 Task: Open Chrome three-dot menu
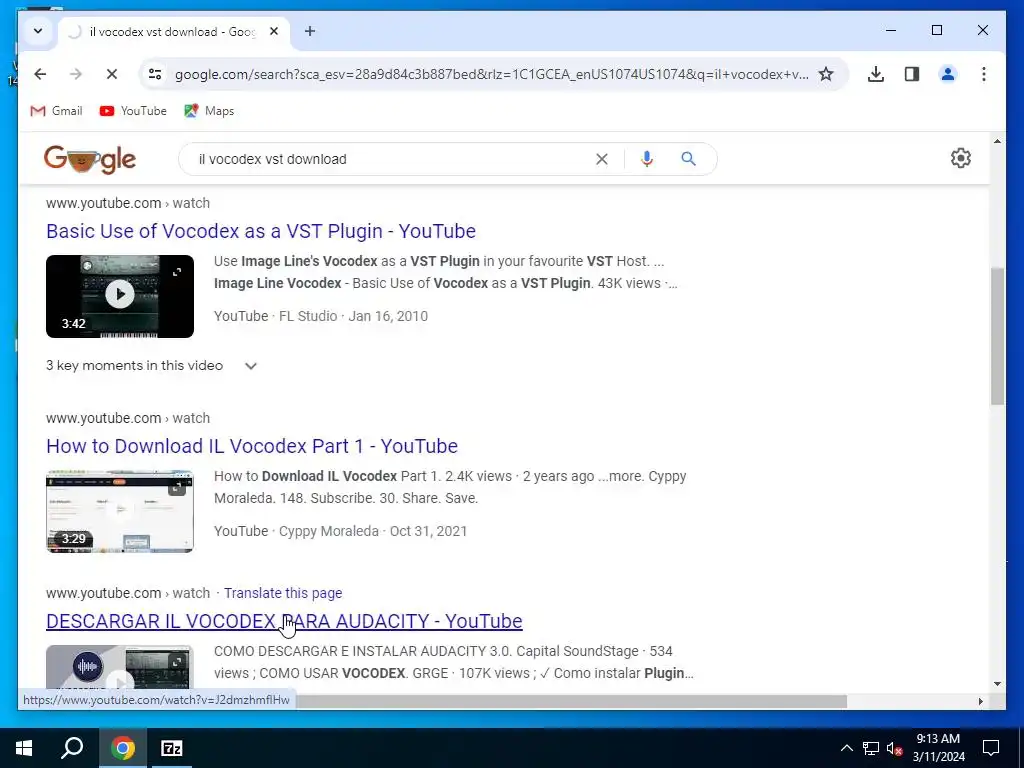(x=984, y=74)
